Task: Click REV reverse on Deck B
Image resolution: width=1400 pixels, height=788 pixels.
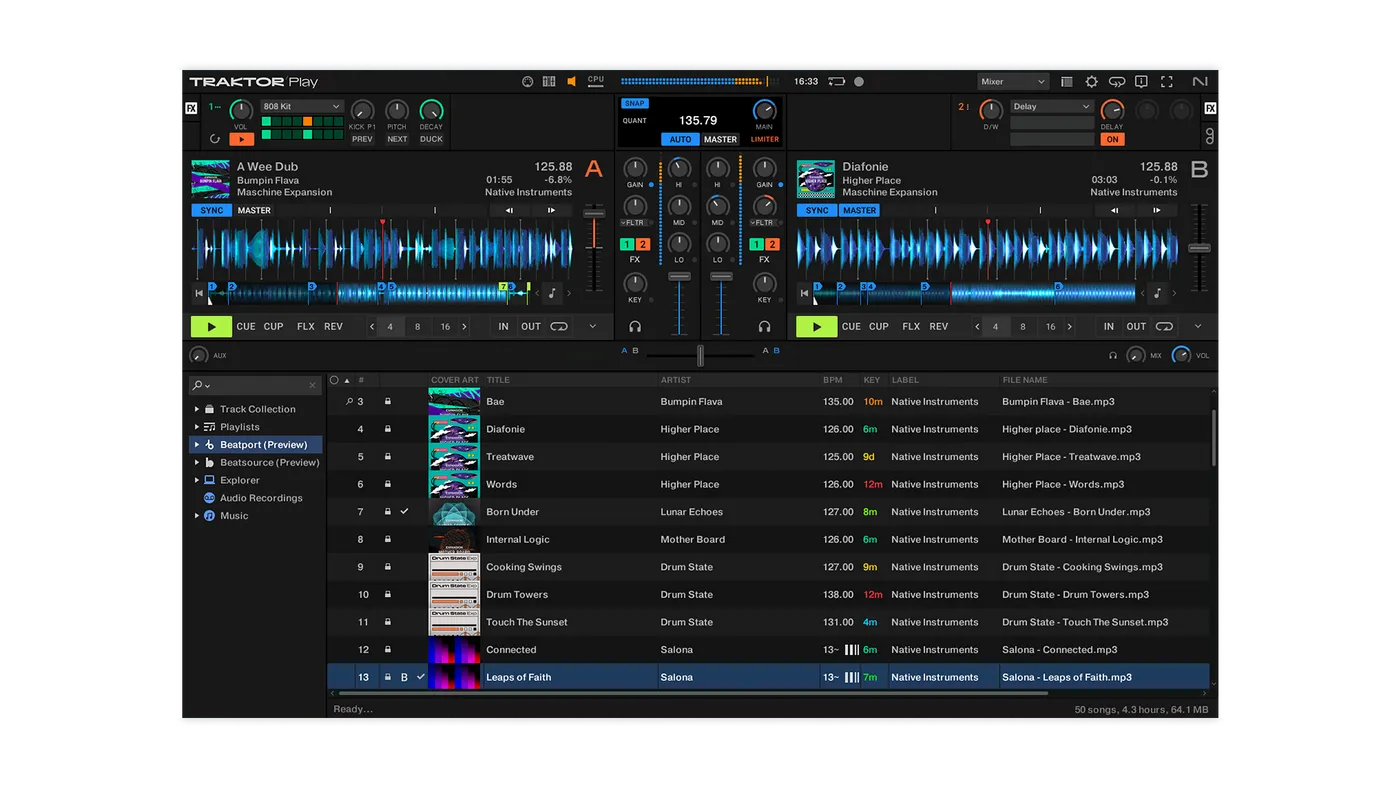Action: coord(939,327)
